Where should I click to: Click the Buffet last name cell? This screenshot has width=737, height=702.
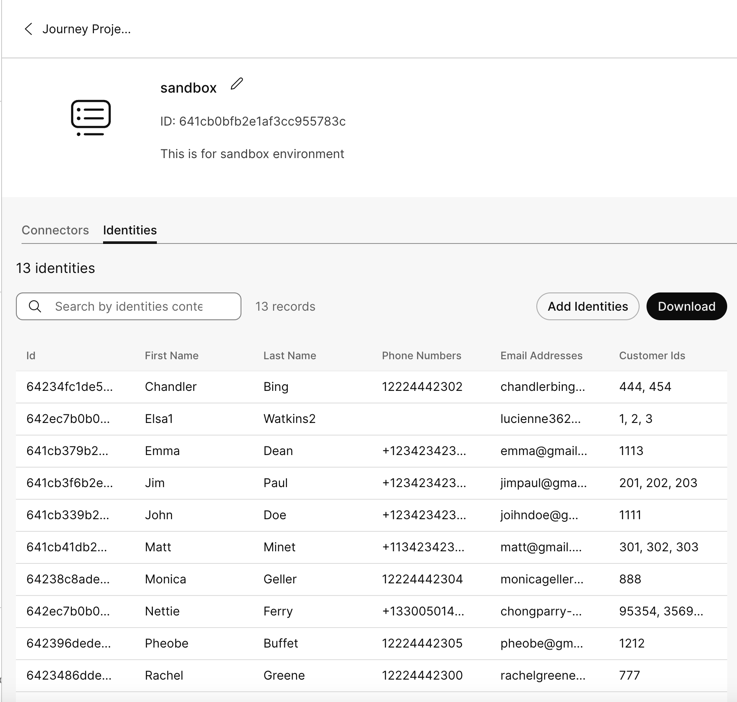(x=281, y=643)
